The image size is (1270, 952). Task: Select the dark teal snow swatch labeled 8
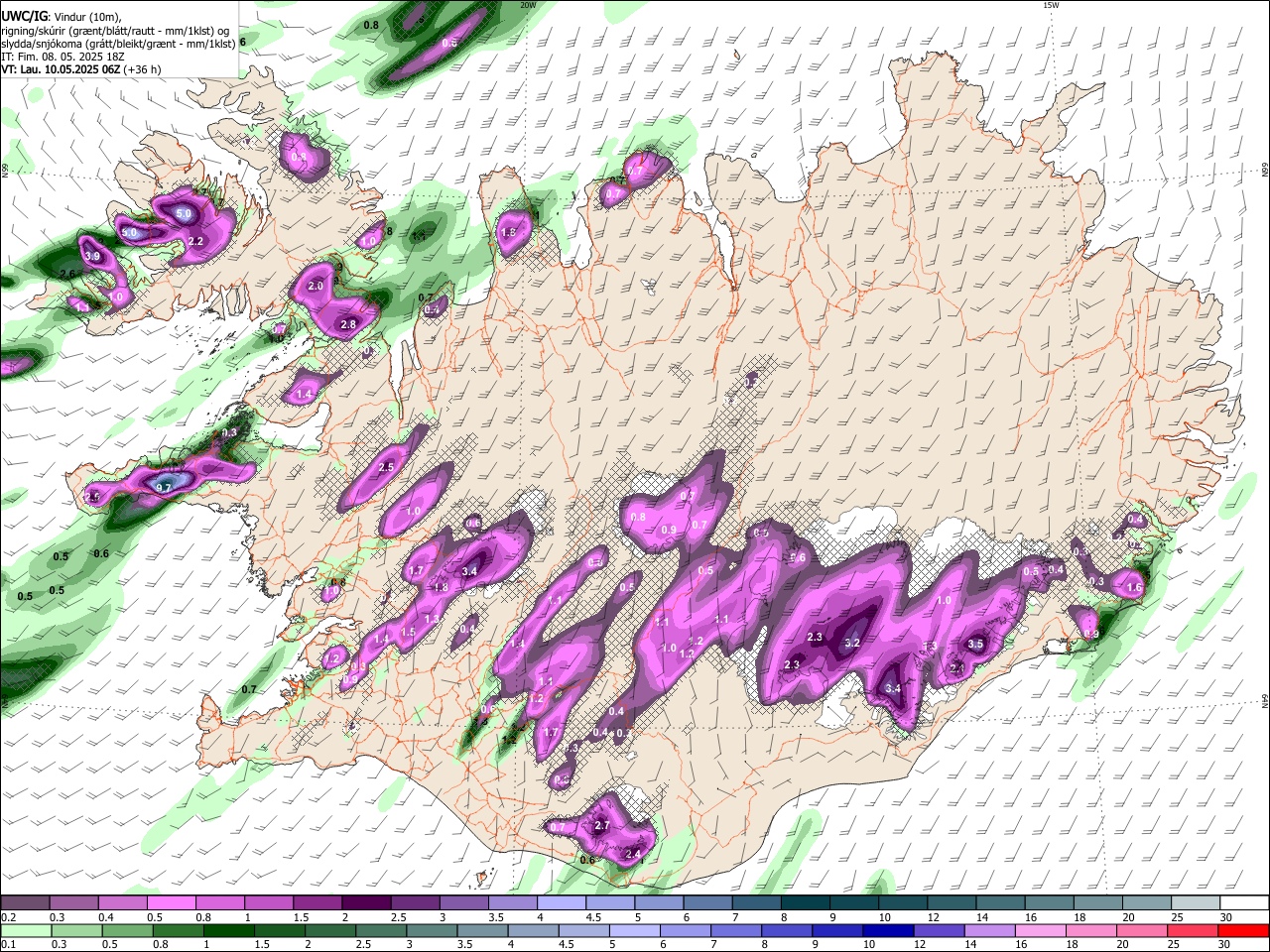806,902
